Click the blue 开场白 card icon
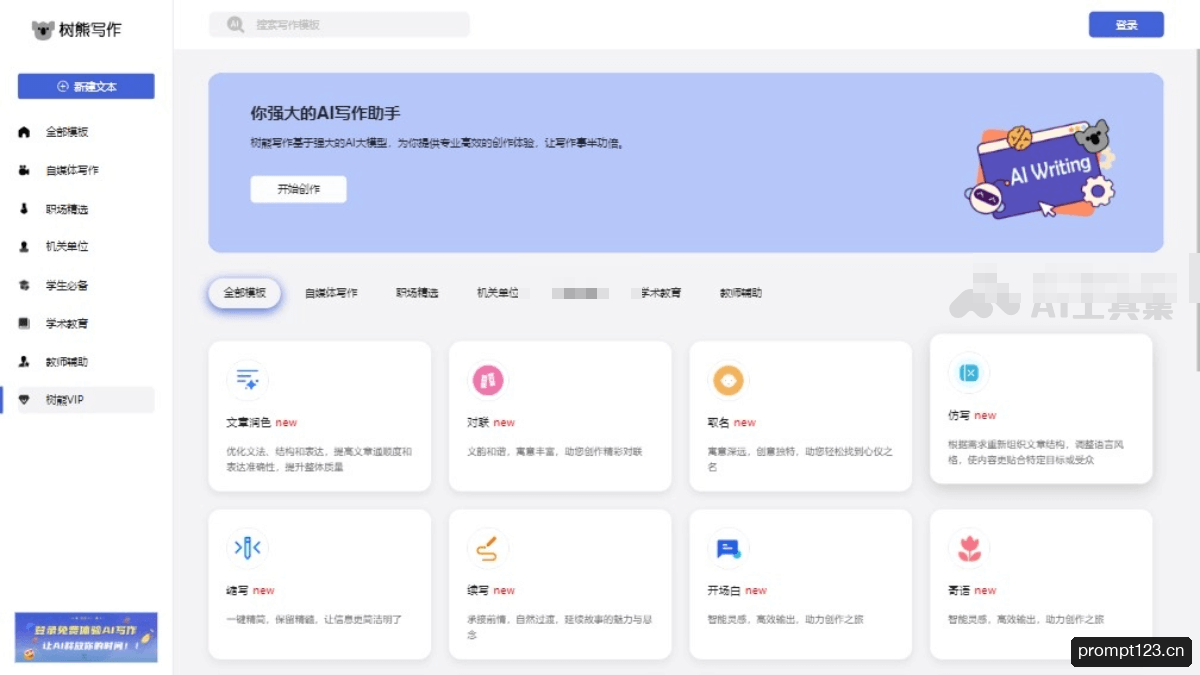1200x675 pixels. tap(728, 548)
